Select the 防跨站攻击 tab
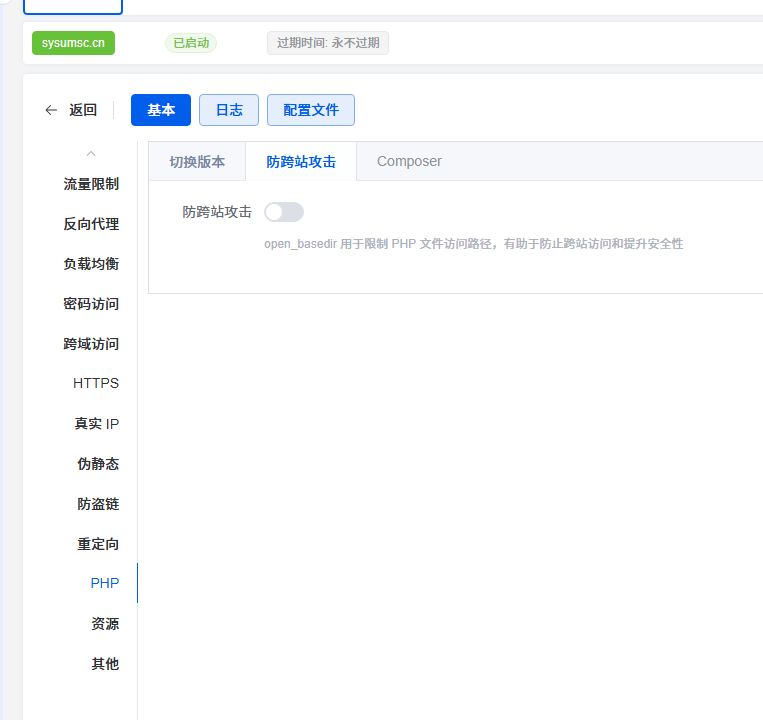 (x=301, y=162)
